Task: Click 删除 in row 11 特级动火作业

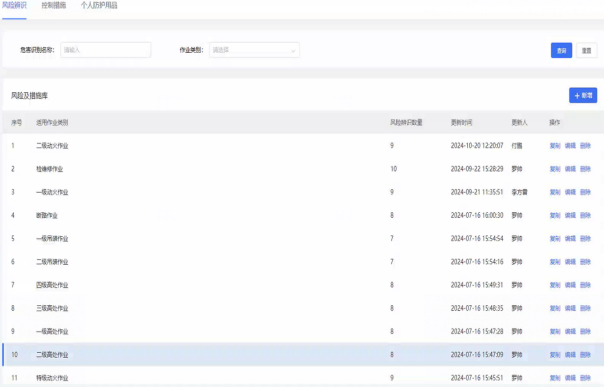Action: pyautogui.click(x=585, y=378)
